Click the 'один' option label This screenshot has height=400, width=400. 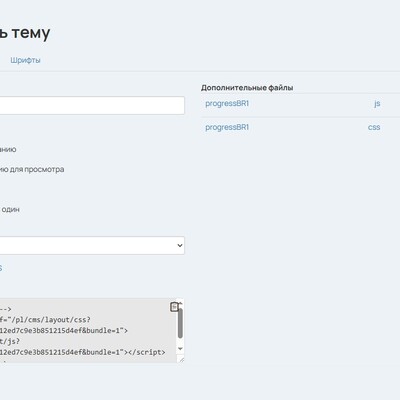coord(10,209)
